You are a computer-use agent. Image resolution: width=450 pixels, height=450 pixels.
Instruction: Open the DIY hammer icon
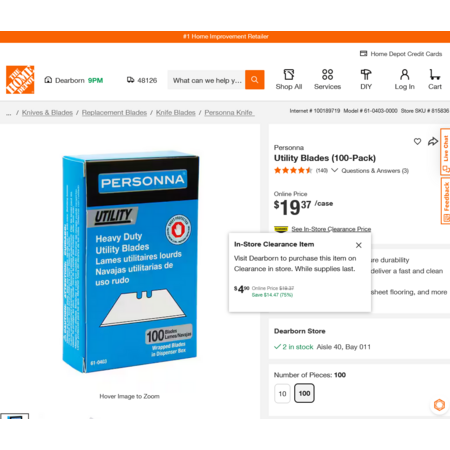click(x=366, y=74)
